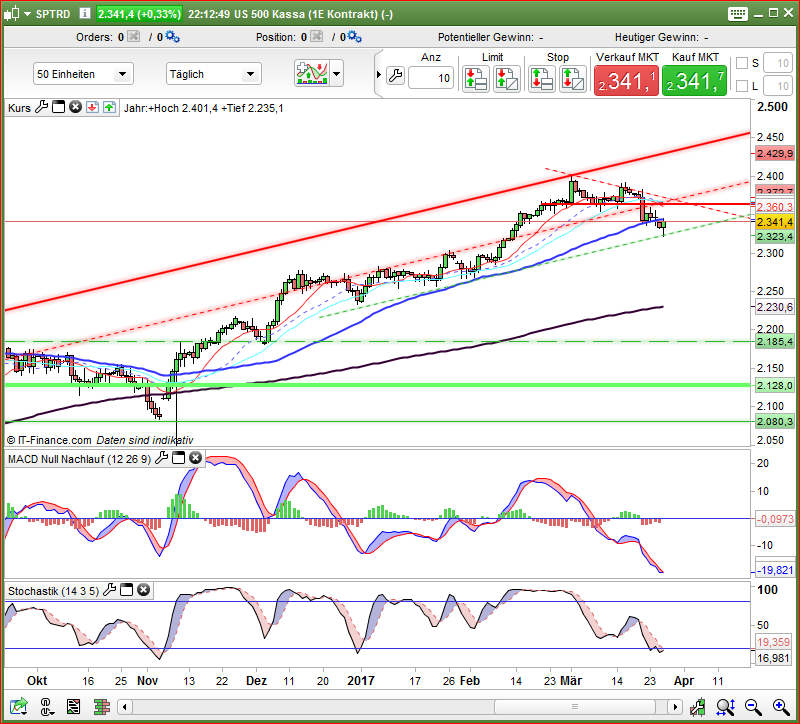This screenshot has width=800, height=724.
Task: Enable the L checkbox
Action: [742, 85]
